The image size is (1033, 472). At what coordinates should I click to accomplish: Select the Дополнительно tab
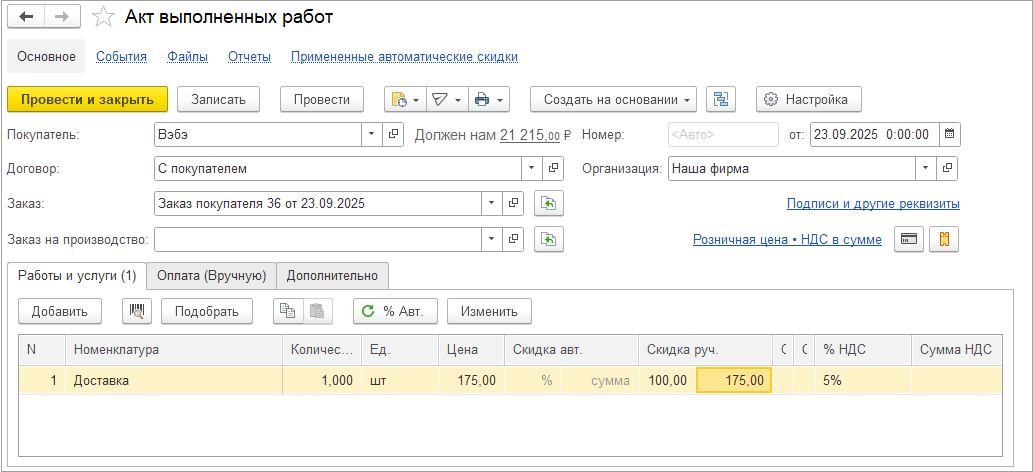coord(332,276)
